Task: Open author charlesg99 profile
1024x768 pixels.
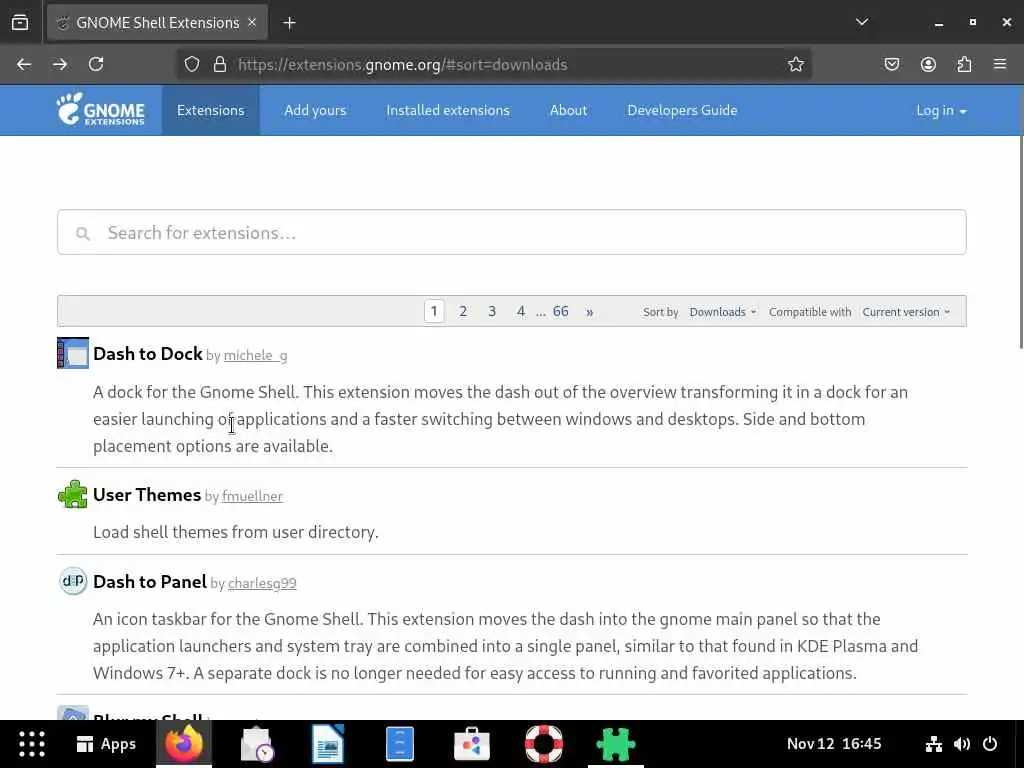Action: coord(262,583)
